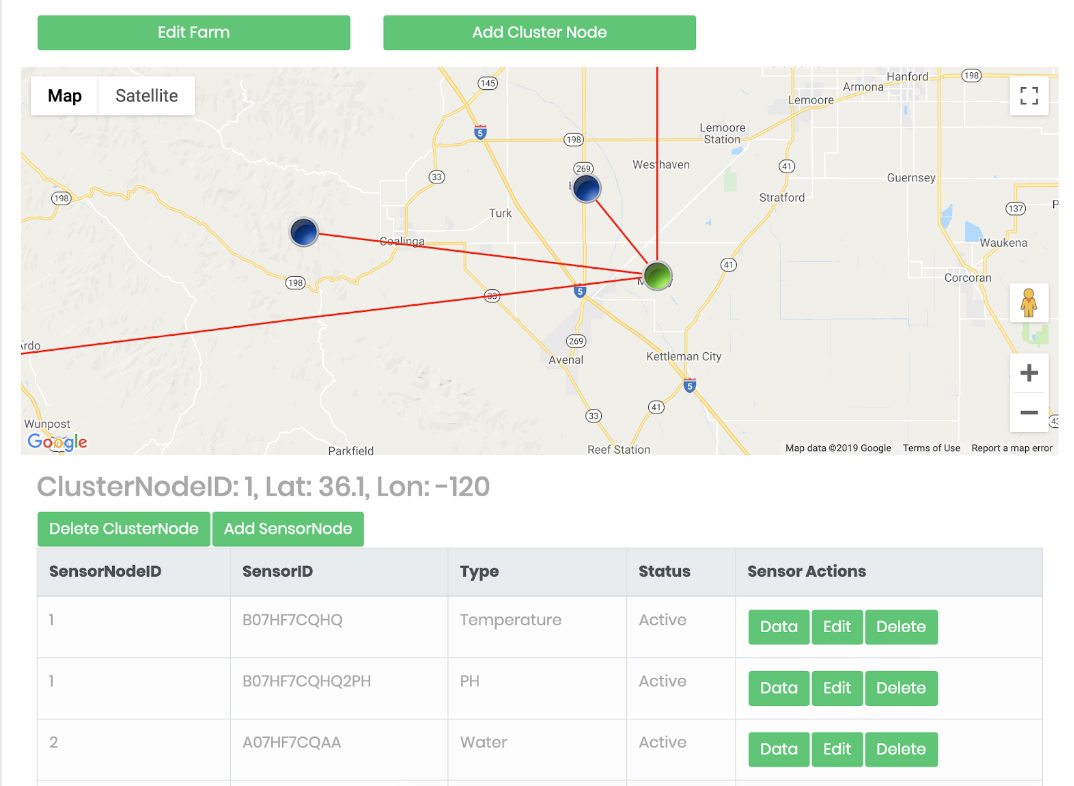Screen dimensions: 1074x786
Task: Select the Satellite tab
Action: [x=146, y=95]
